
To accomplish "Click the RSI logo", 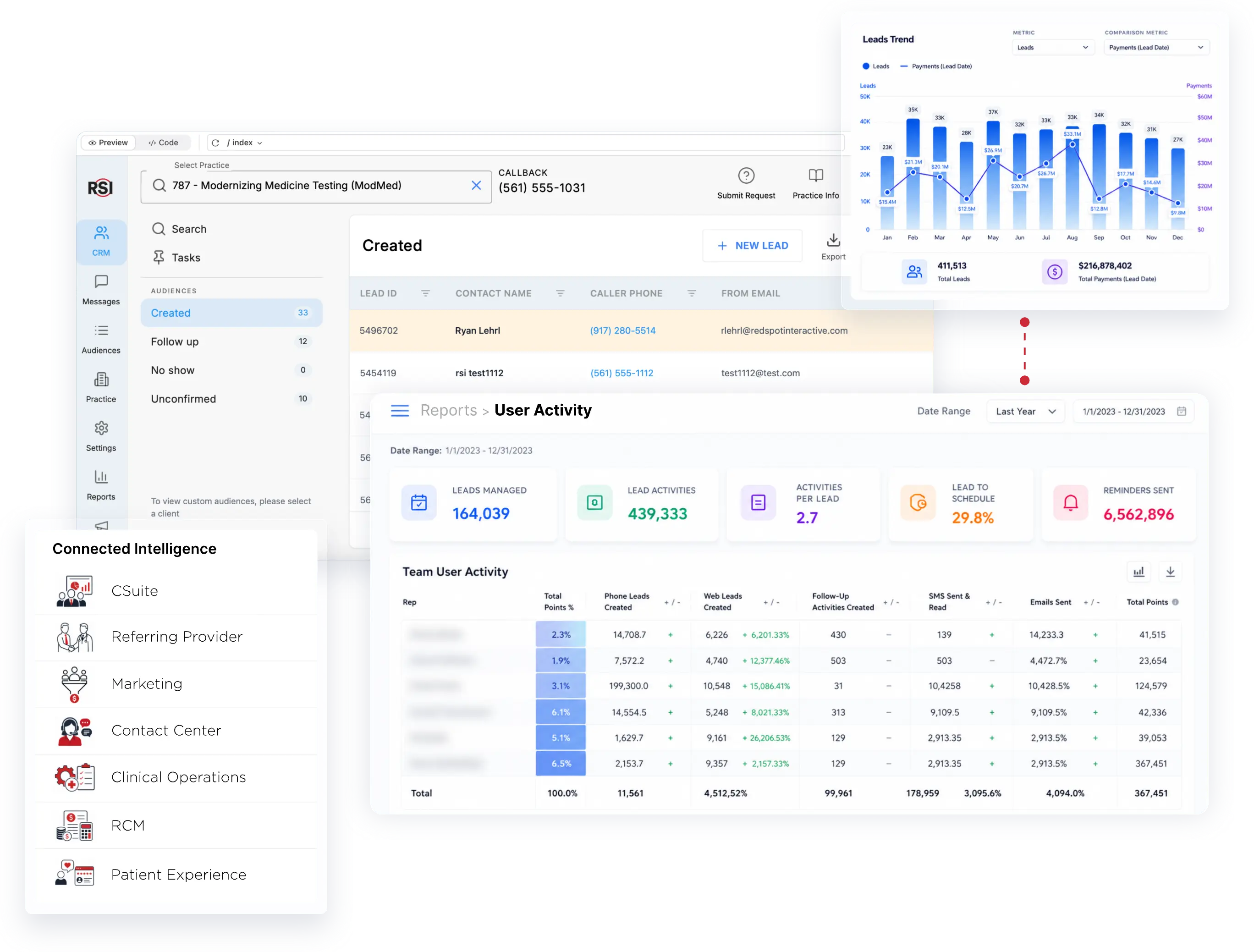I will 100,187.
